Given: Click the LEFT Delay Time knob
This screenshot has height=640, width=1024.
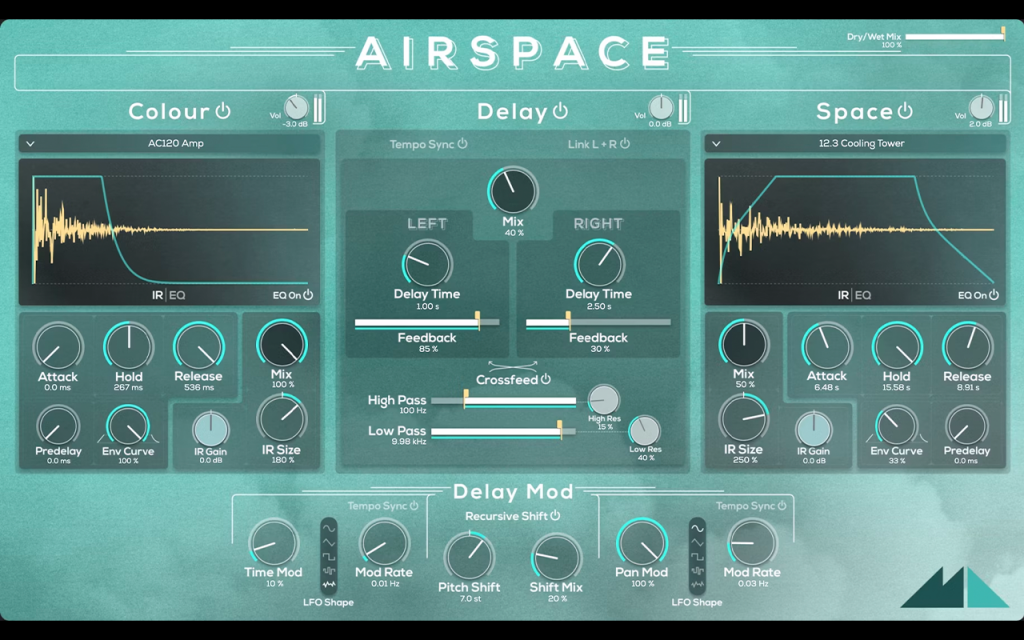Looking at the screenshot, I should click(x=427, y=264).
